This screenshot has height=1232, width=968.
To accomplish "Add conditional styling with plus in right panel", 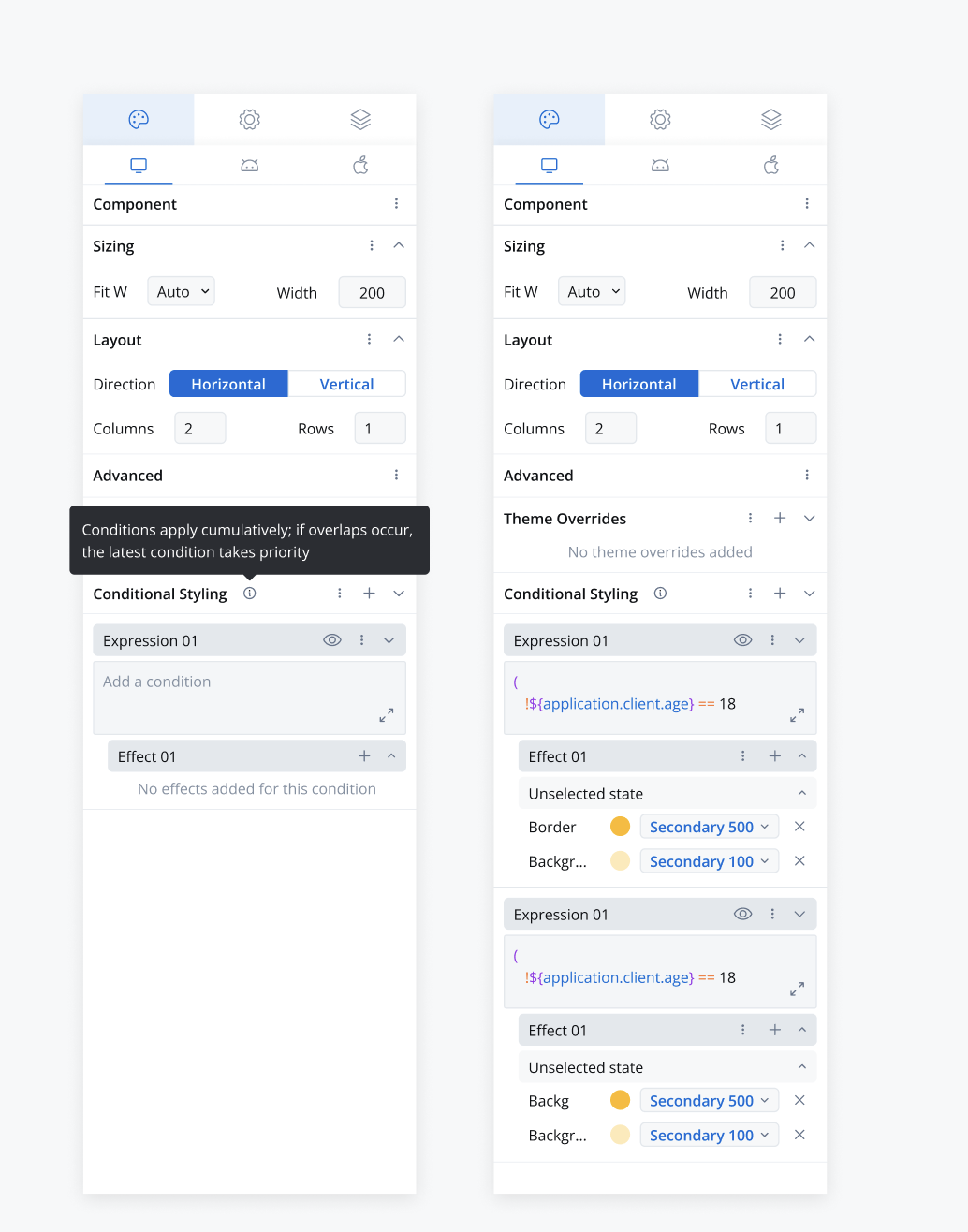I will tap(779, 594).
